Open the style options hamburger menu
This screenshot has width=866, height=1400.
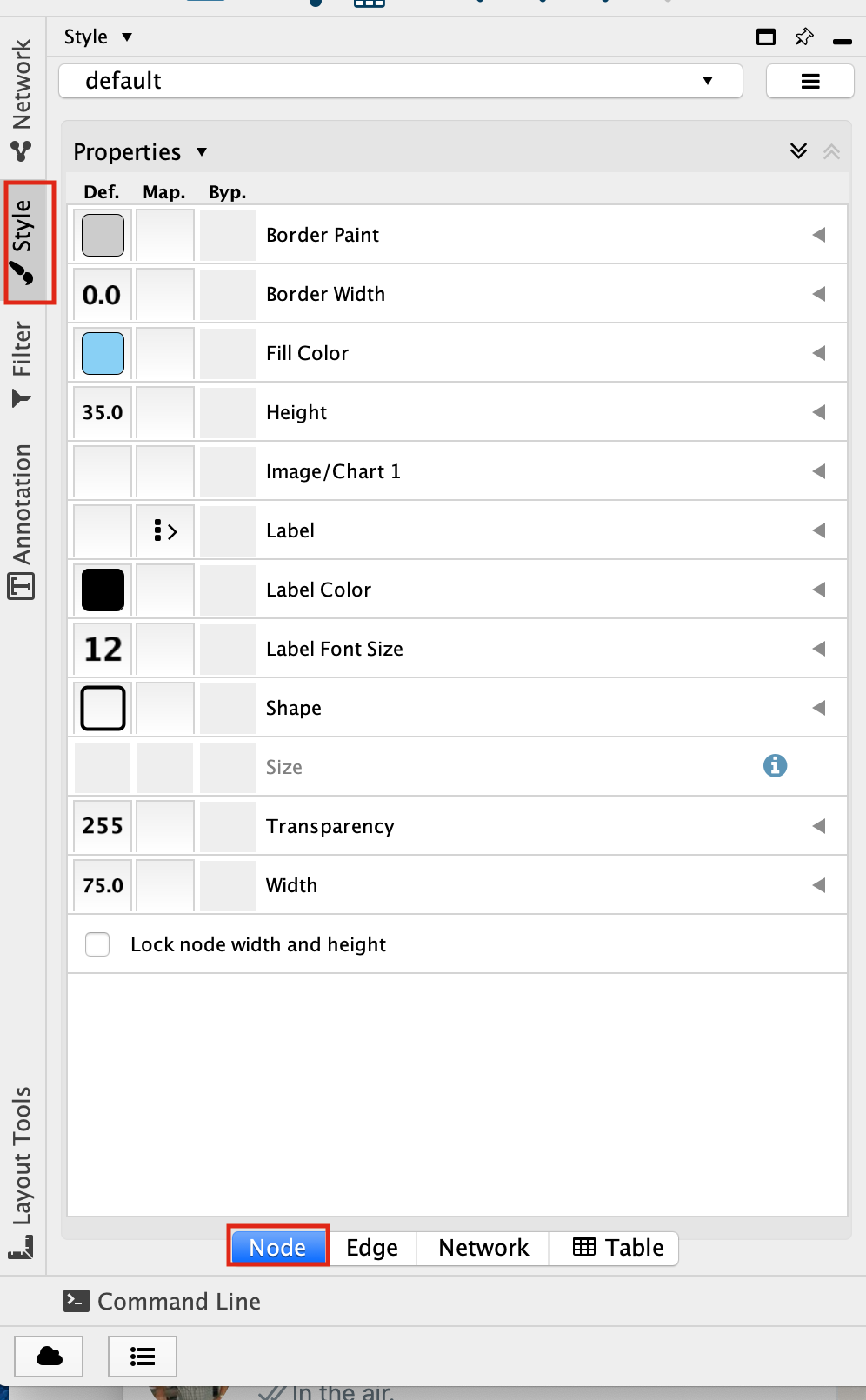pyautogui.click(x=809, y=82)
